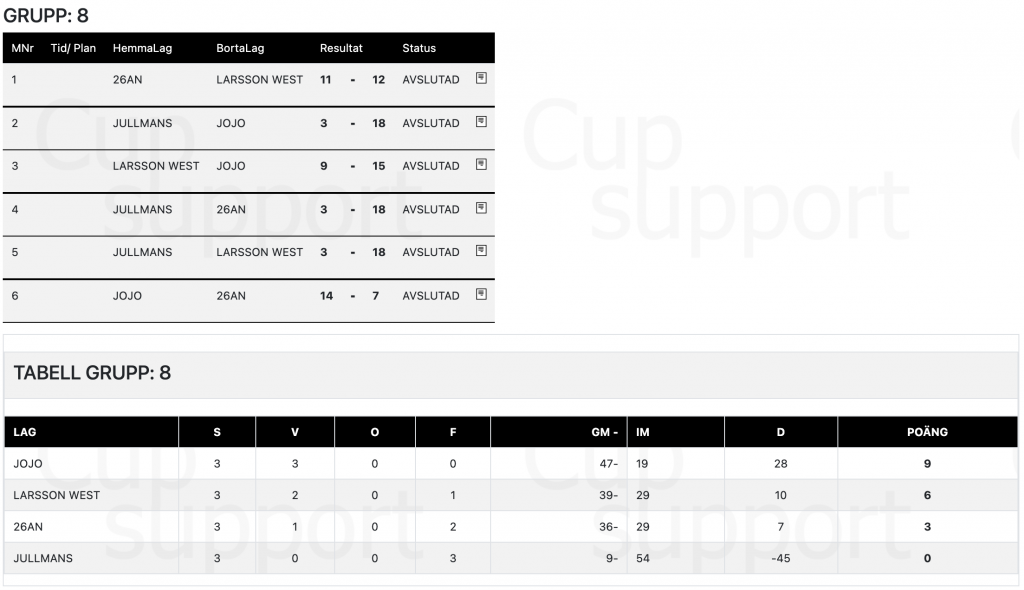This screenshot has height=590, width=1024.
Task: Click home team 26AN in match 1
Action: pos(127,80)
